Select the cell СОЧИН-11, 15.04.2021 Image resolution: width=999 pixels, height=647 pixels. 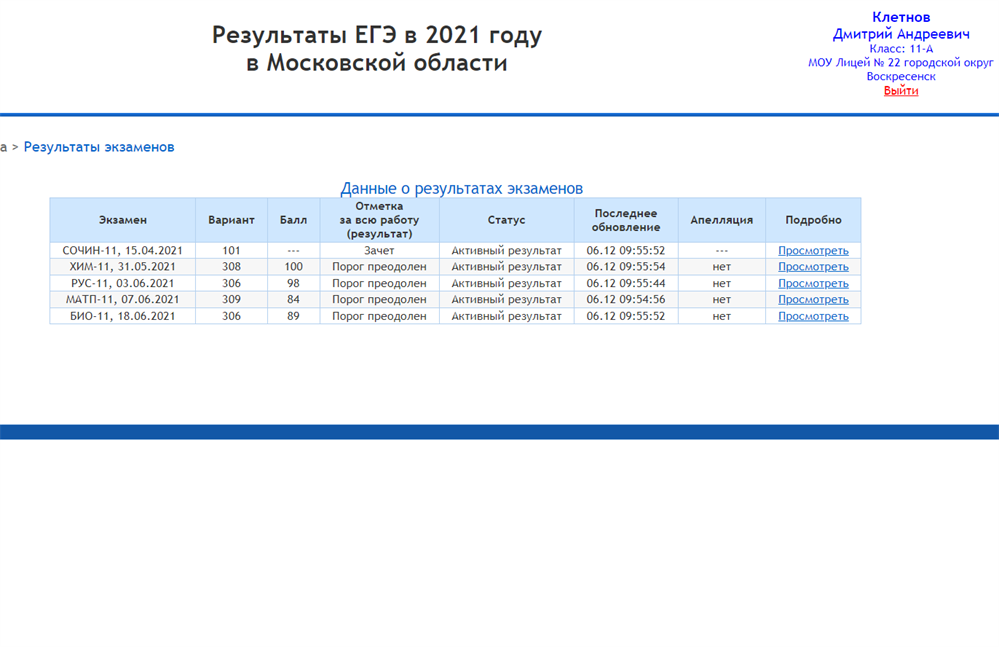(x=123, y=251)
